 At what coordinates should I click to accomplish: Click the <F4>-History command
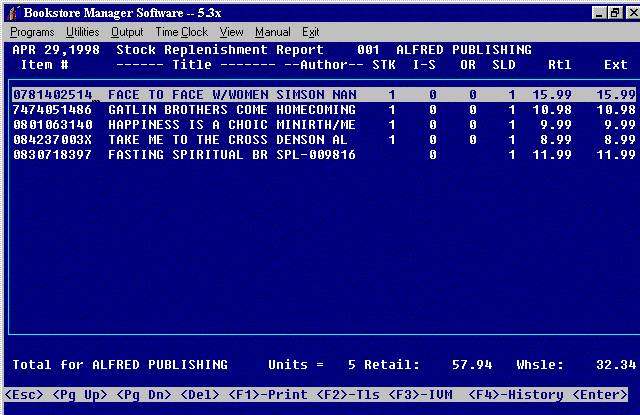[516, 395]
